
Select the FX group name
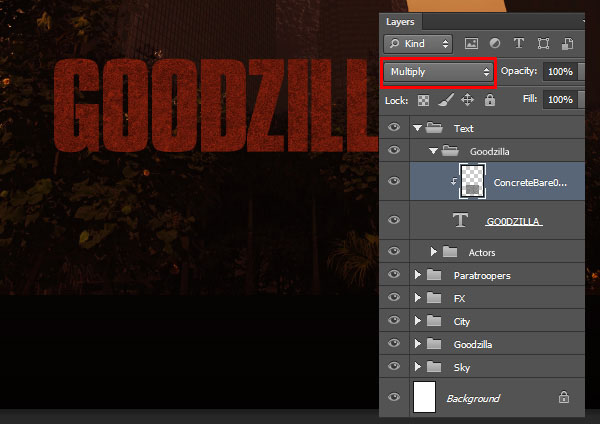459,298
